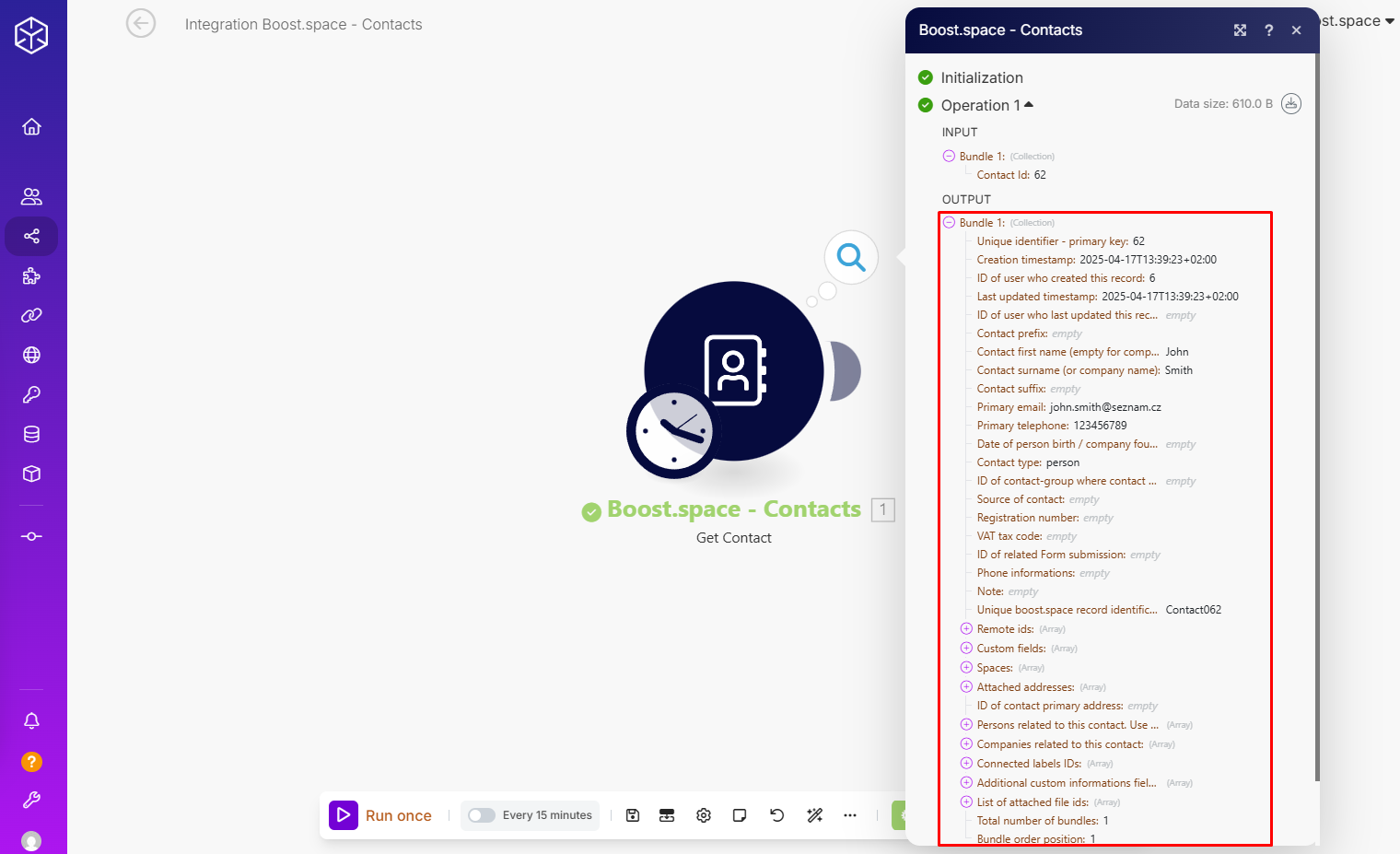1400x854 pixels.
Task: Go back using the arrow beside scenario title
Action: point(141,24)
